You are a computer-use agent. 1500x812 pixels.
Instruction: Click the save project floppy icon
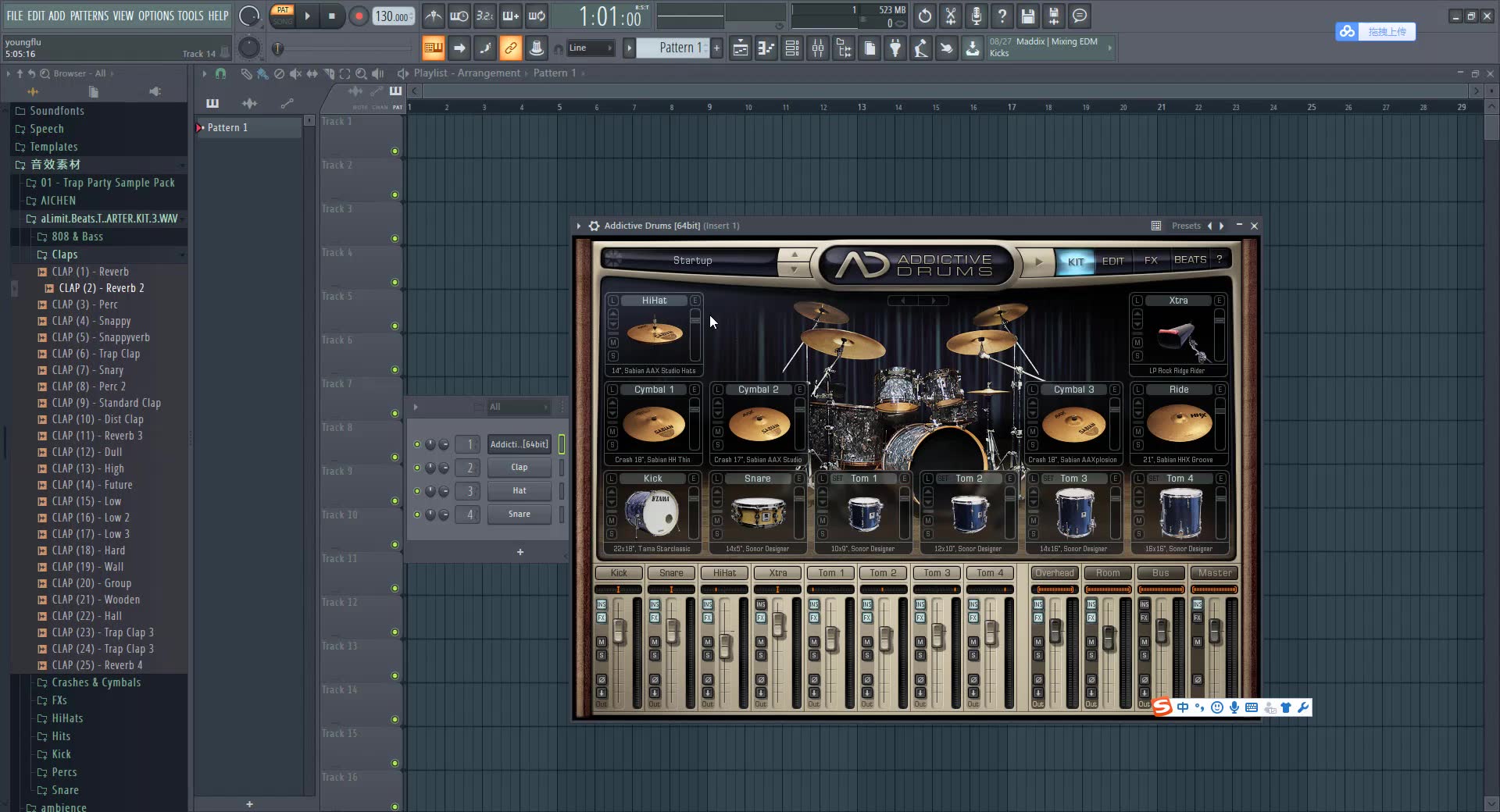click(x=1028, y=16)
